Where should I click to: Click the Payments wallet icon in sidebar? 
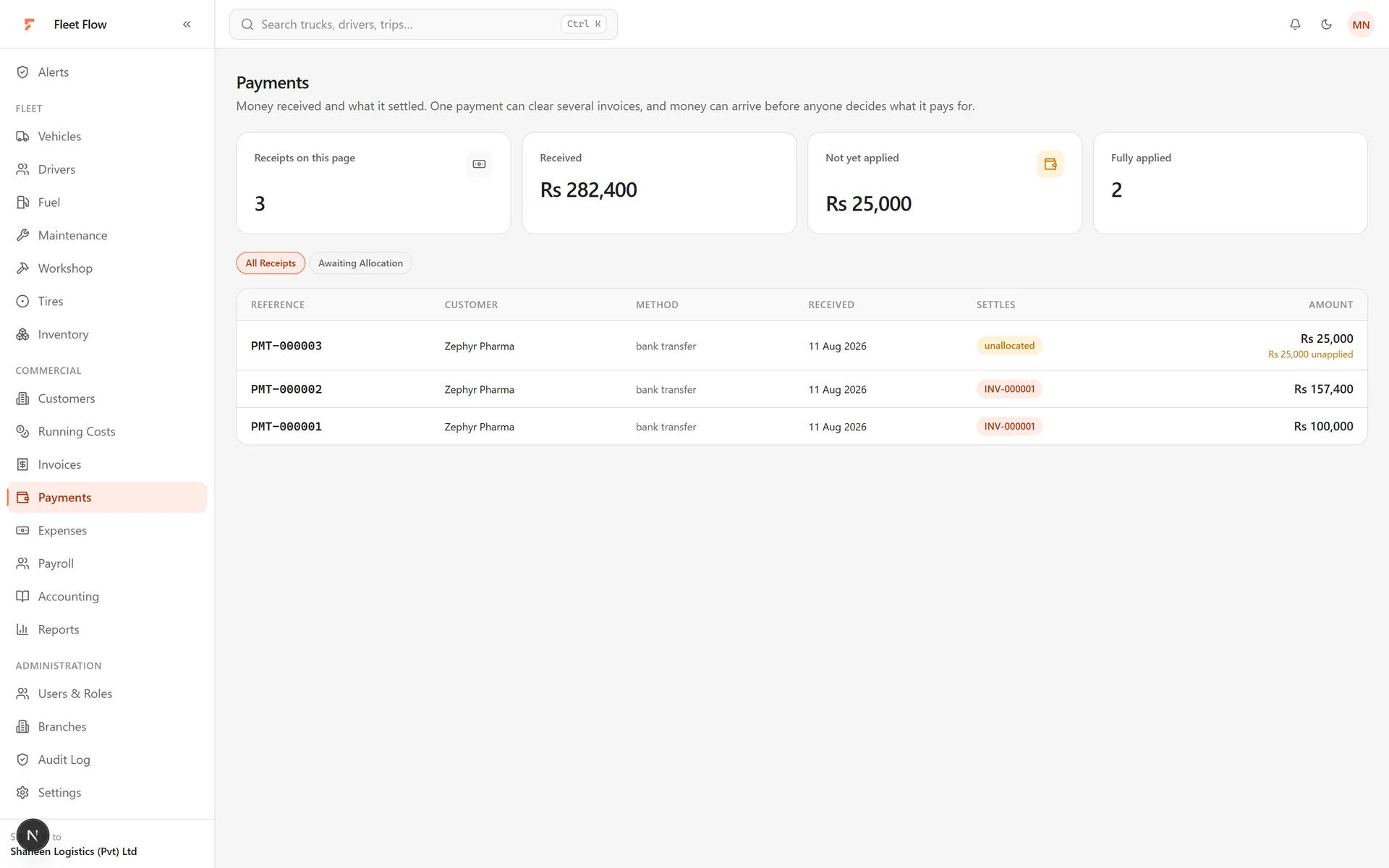(x=22, y=498)
